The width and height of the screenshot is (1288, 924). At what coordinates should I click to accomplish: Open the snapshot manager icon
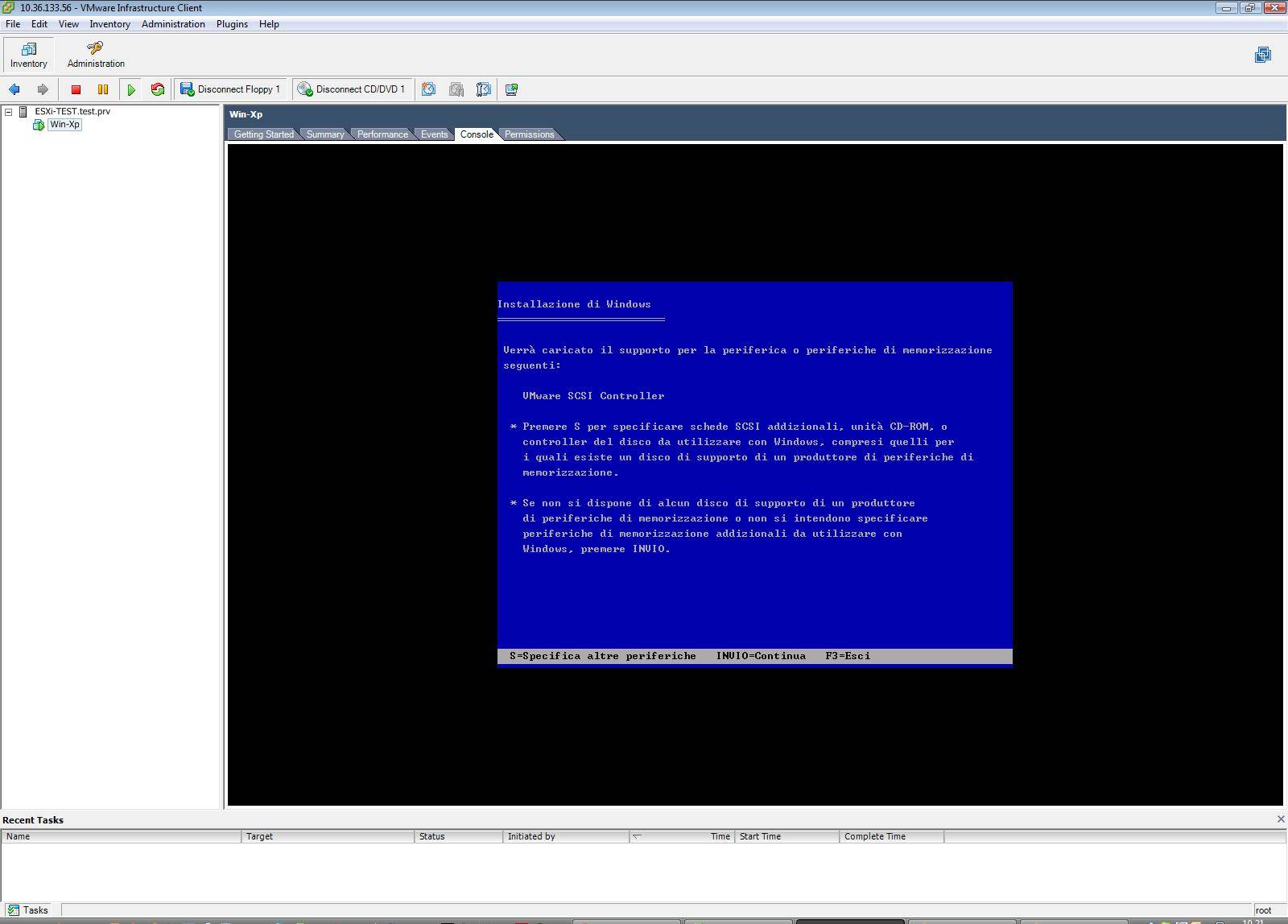pyautogui.click(x=484, y=89)
